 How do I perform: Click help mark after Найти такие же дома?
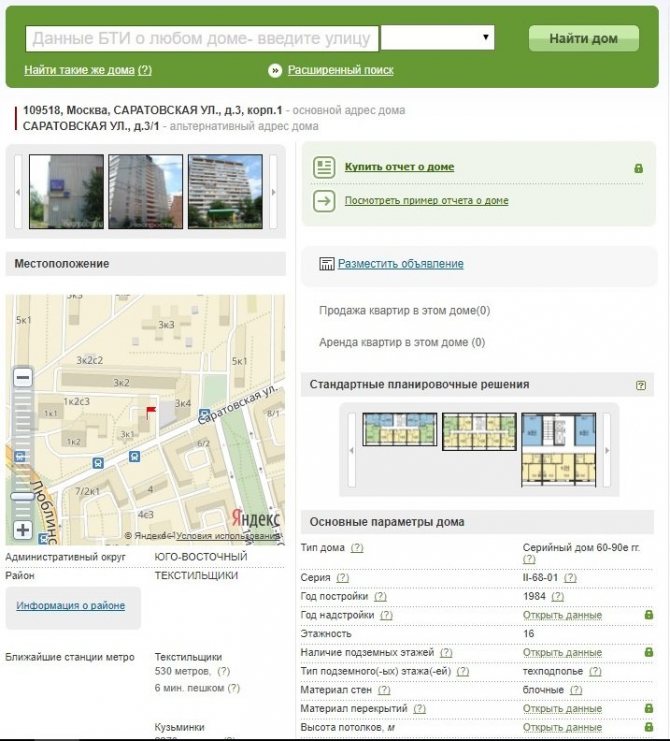[145, 70]
